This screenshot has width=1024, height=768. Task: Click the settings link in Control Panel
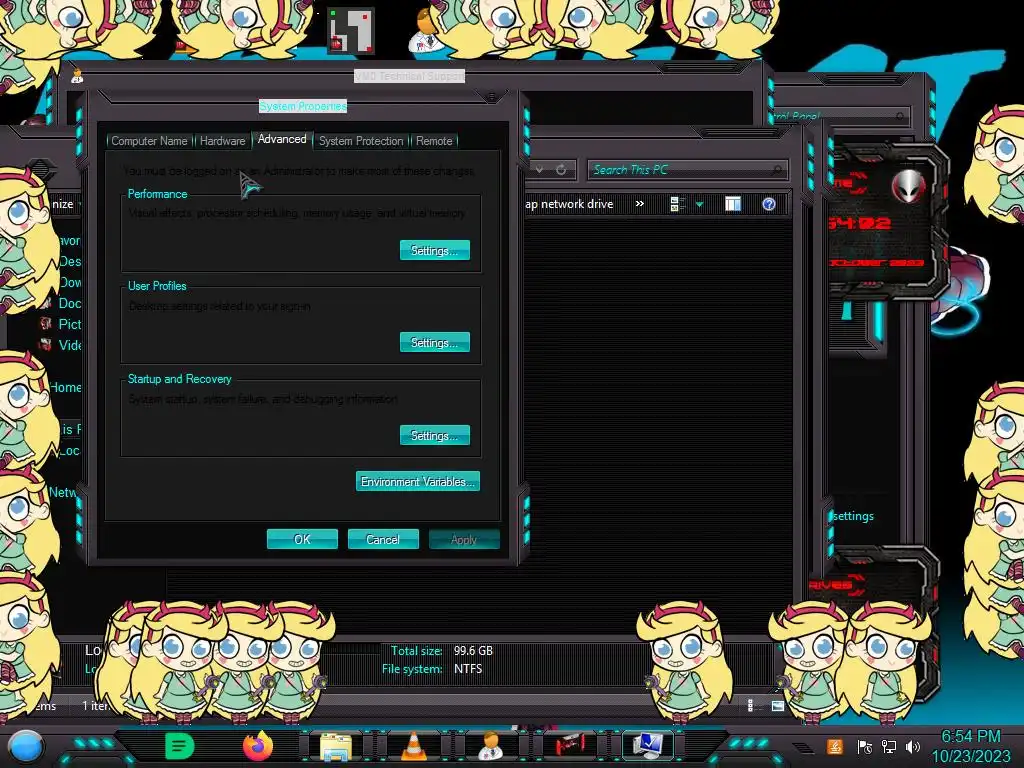[854, 516]
